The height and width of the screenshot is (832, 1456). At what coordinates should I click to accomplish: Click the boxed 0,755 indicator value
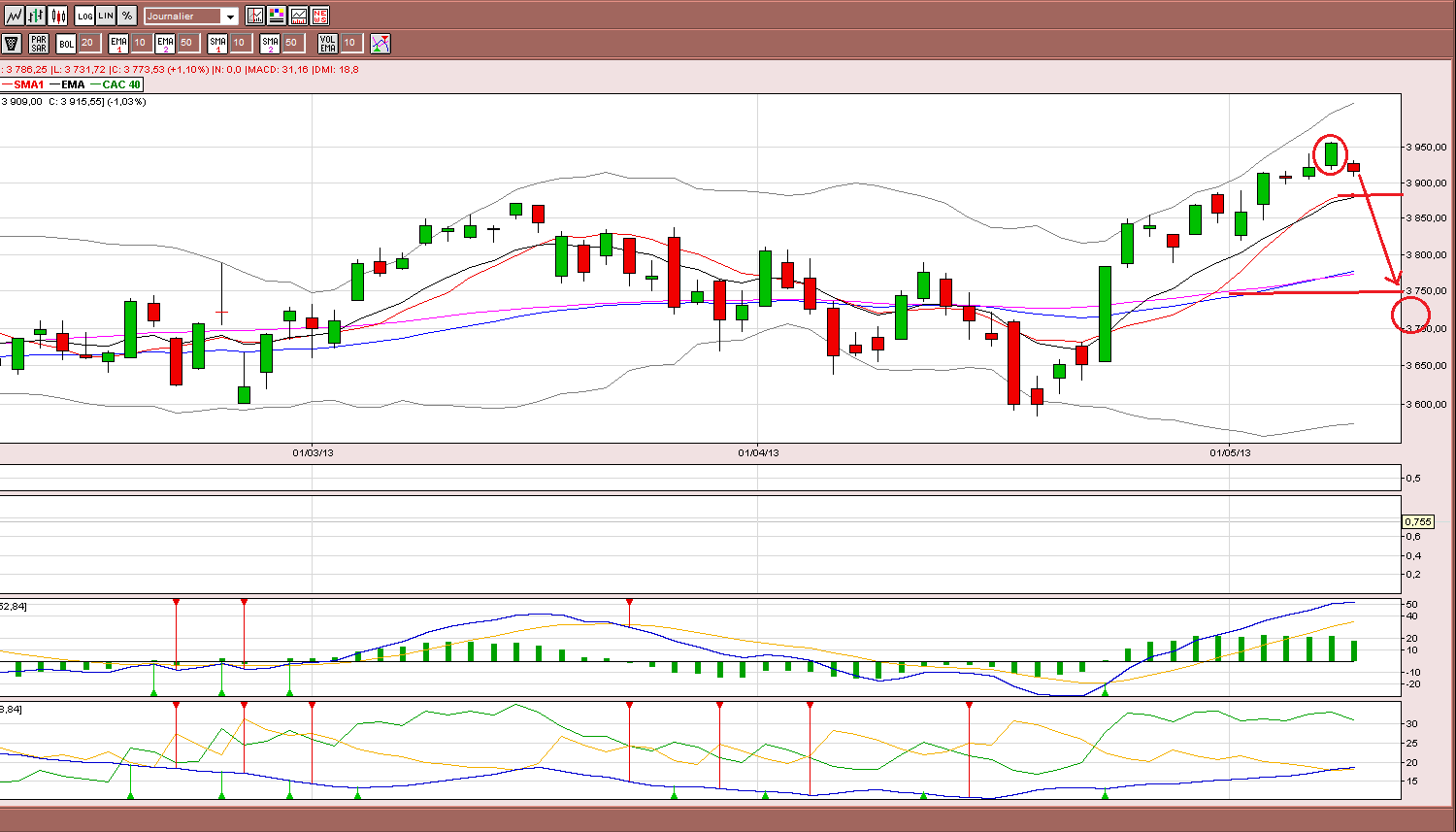[1418, 522]
